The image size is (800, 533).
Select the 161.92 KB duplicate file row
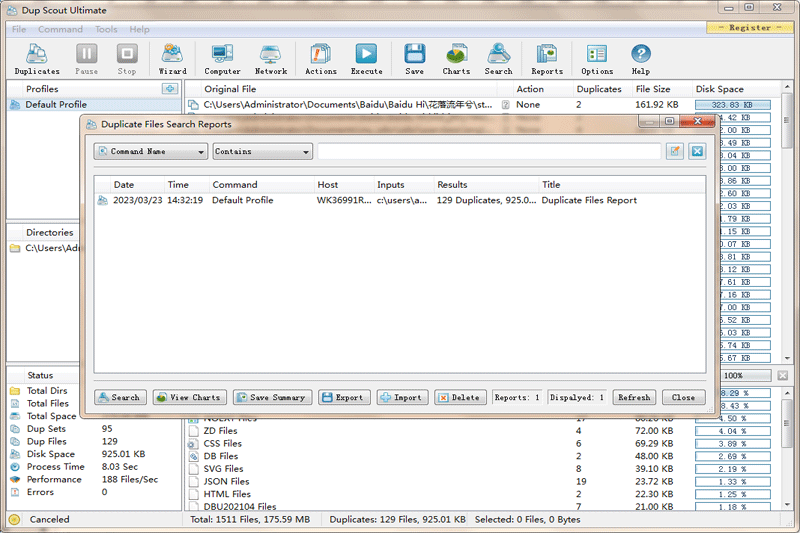coord(482,105)
